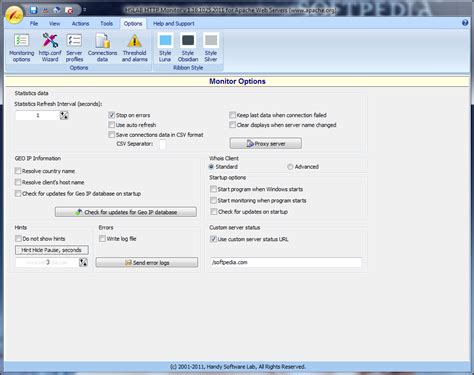This screenshot has width=474, height=375.
Task: Open the Tools ribbon tab
Action: (106, 24)
